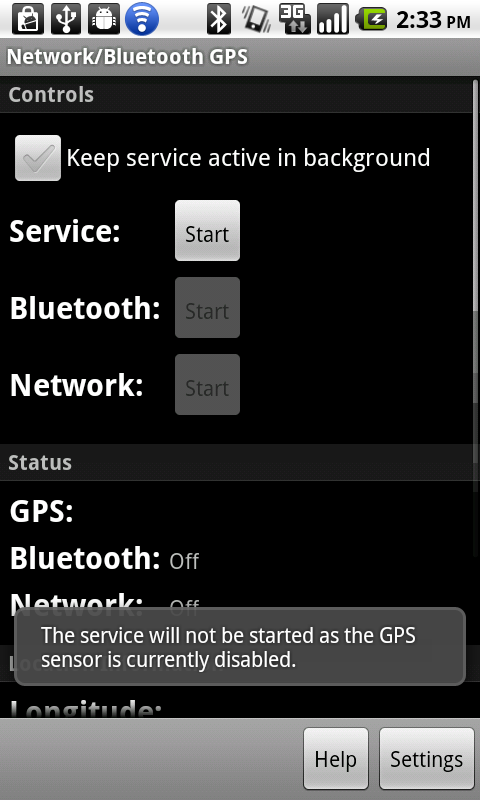This screenshot has height=800, width=480.
Task: Tap the Android debug bug icon
Action: pos(104,19)
